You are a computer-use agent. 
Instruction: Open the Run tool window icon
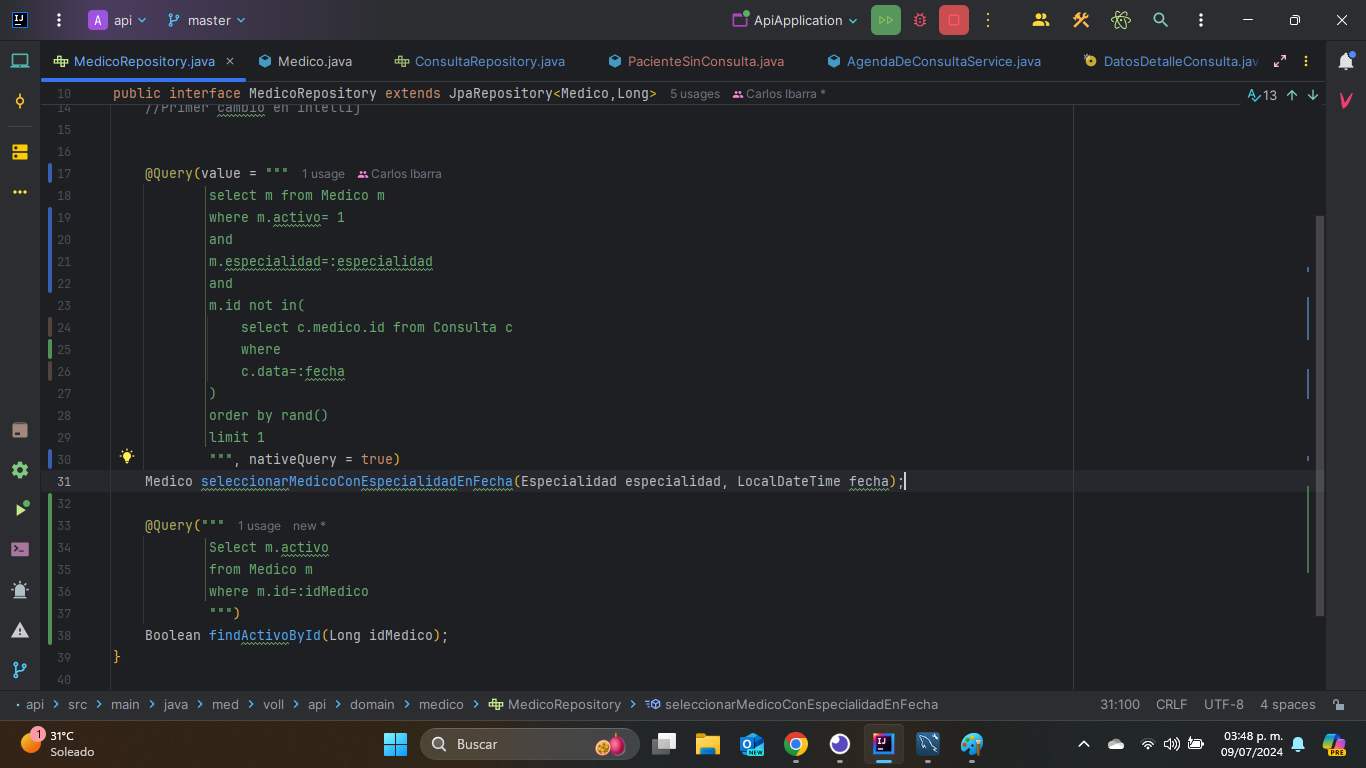click(x=20, y=509)
